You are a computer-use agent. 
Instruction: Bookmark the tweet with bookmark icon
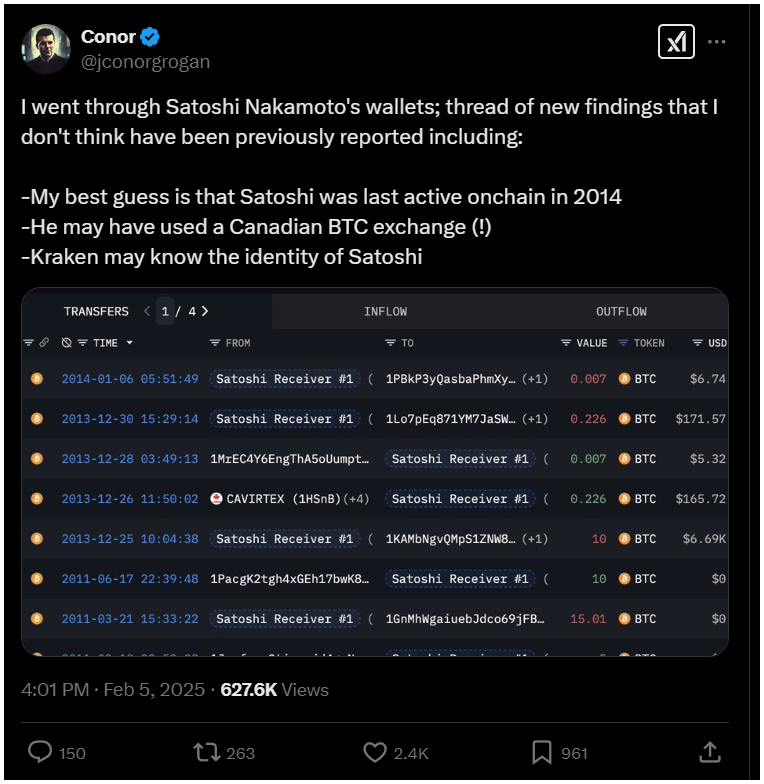[x=542, y=752]
